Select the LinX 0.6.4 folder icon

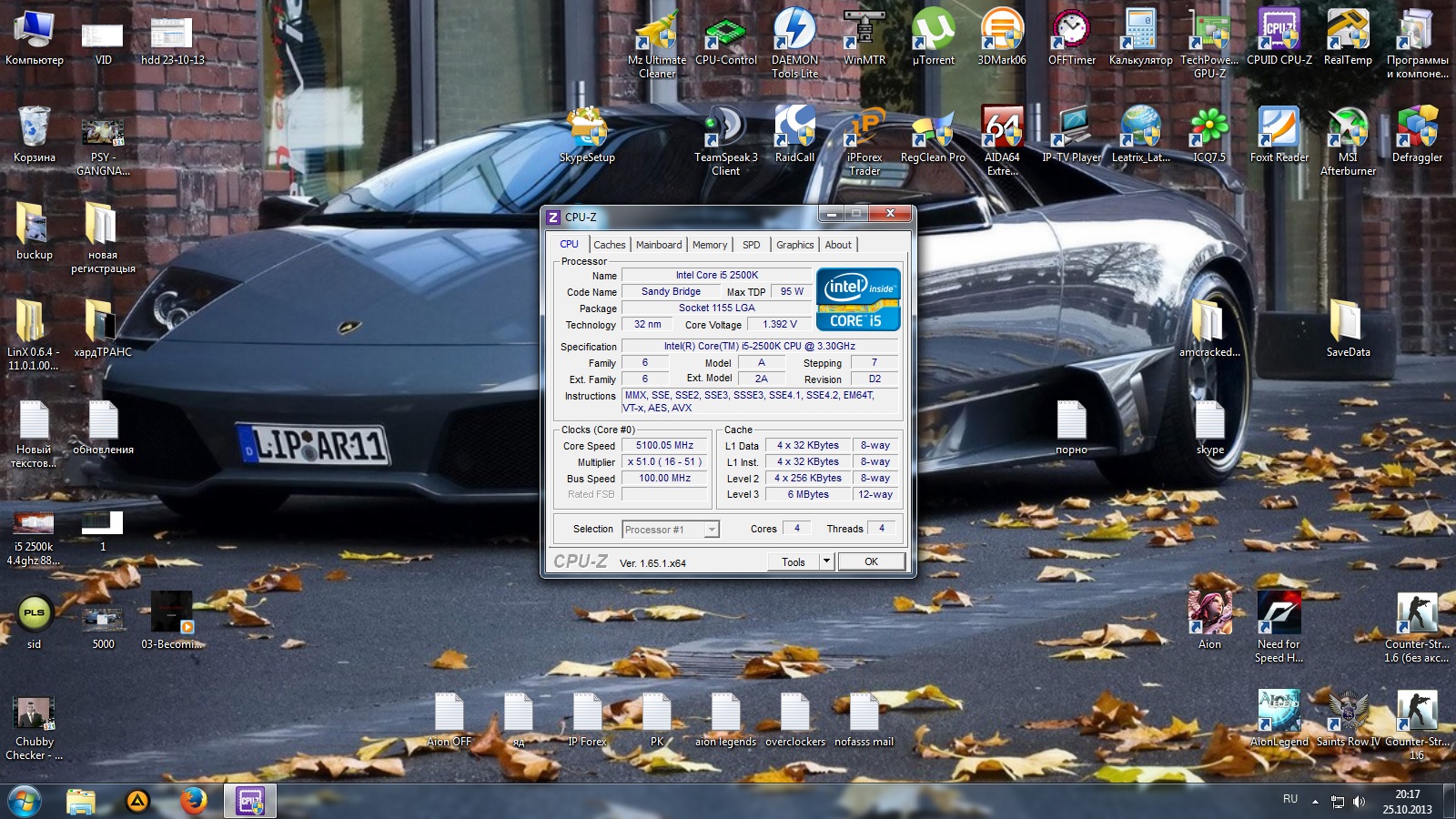33,334
